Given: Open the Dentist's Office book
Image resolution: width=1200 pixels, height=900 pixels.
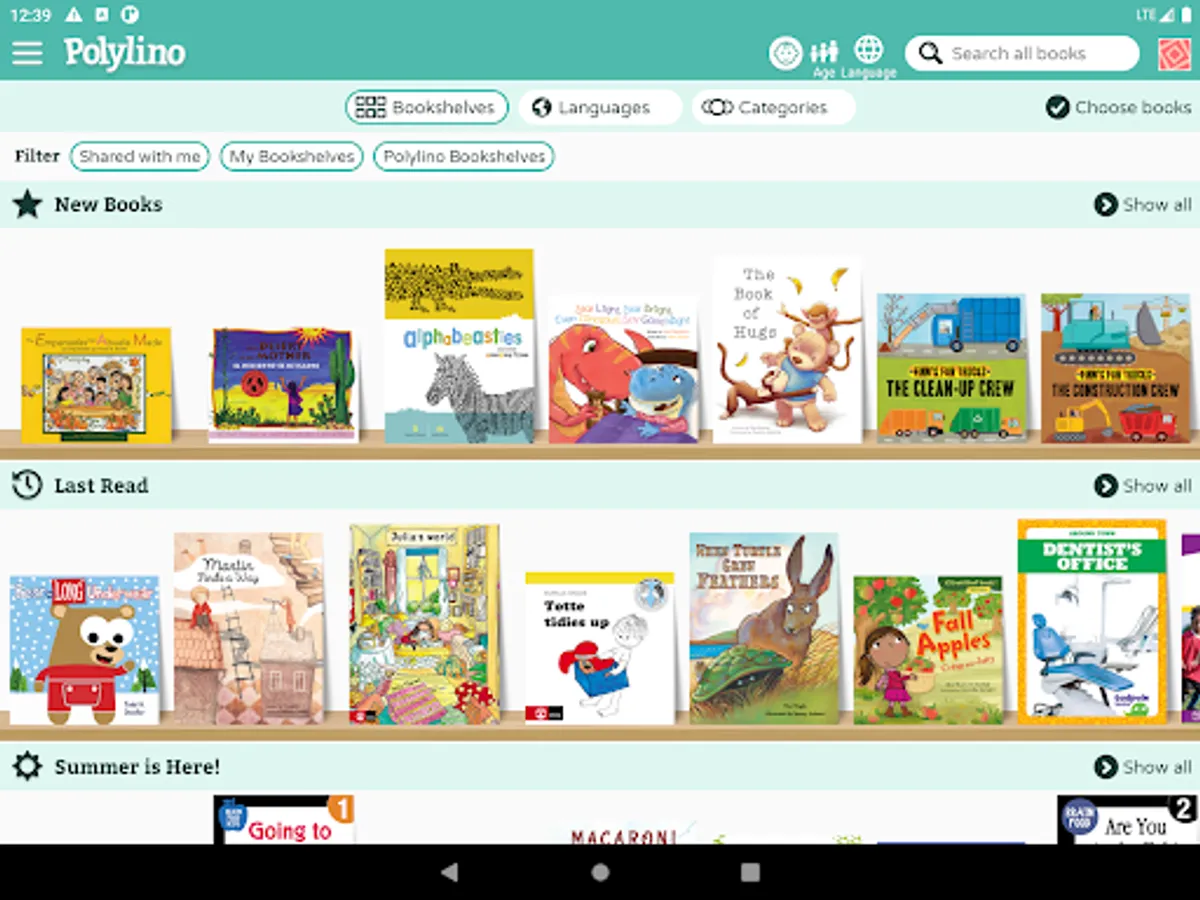Looking at the screenshot, I should coord(1092,622).
